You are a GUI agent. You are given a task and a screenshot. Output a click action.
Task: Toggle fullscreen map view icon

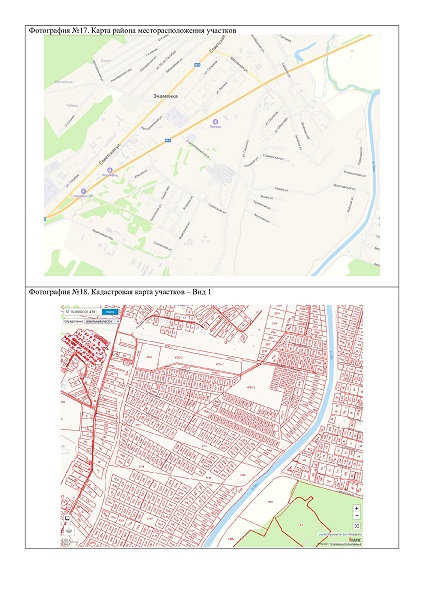[x=357, y=526]
